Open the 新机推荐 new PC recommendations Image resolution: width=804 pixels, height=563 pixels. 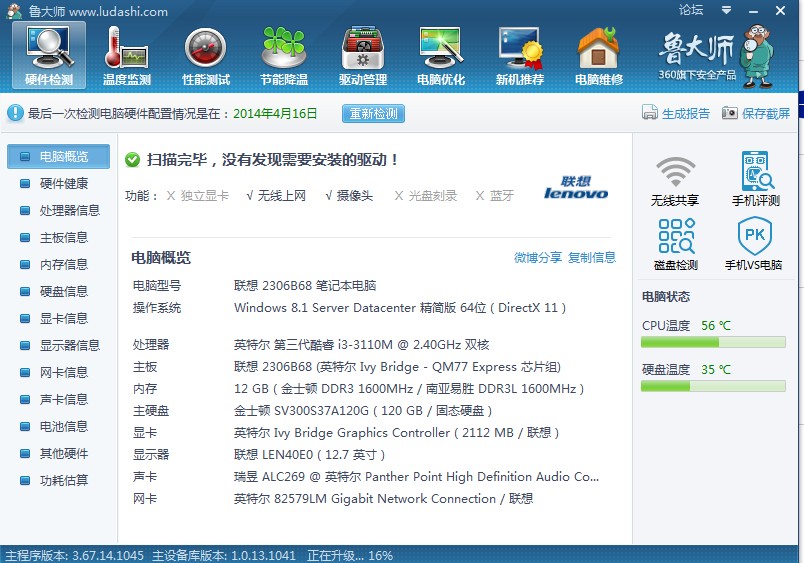click(520, 55)
